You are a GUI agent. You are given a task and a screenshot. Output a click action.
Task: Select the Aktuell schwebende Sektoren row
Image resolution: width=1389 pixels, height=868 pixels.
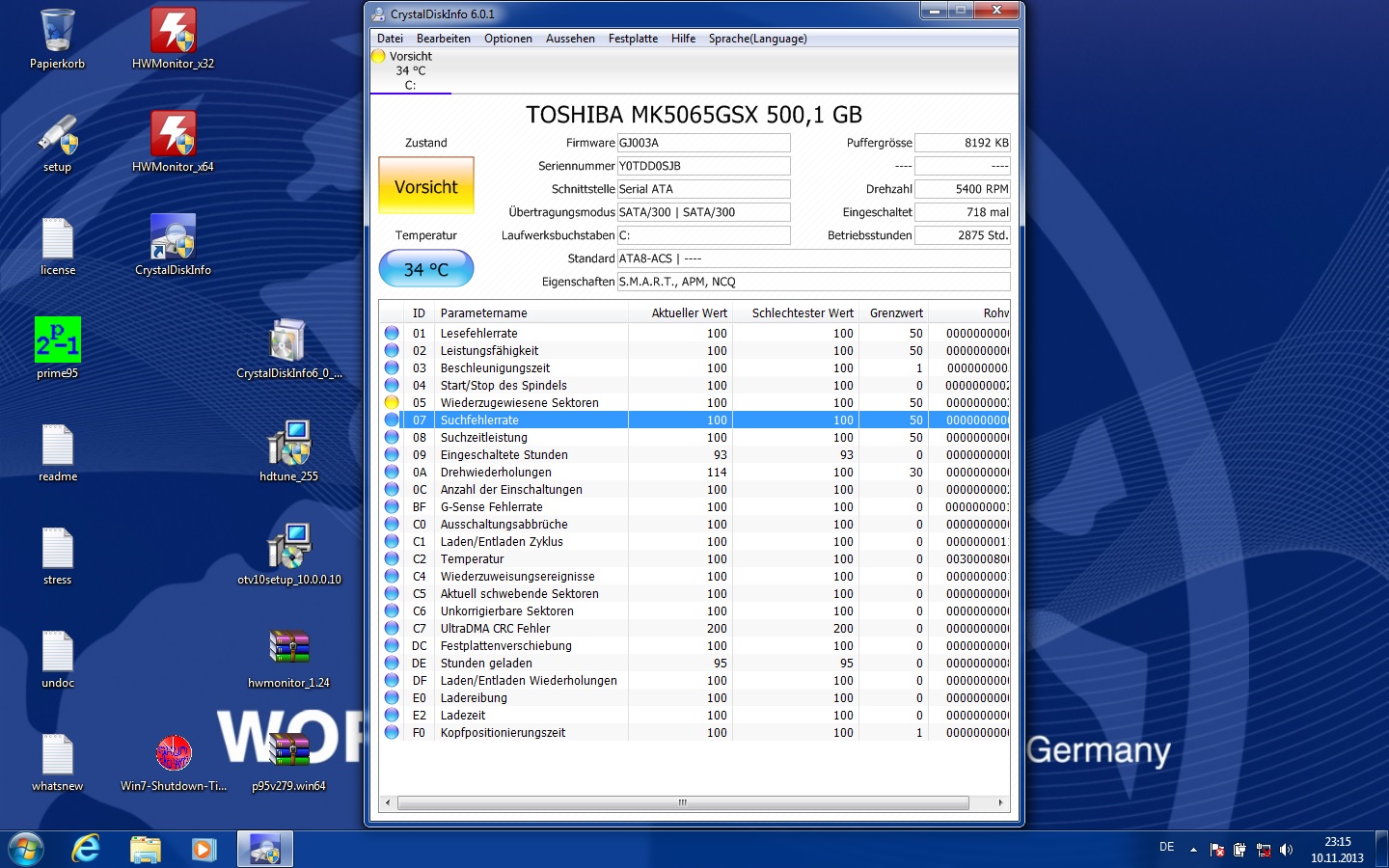694,593
